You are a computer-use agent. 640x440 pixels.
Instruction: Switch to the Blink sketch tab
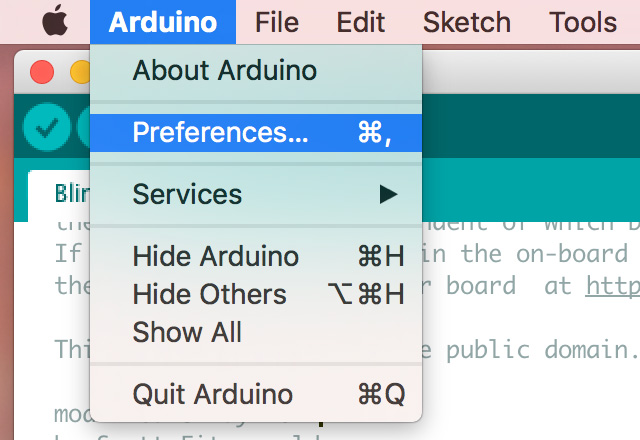72,192
